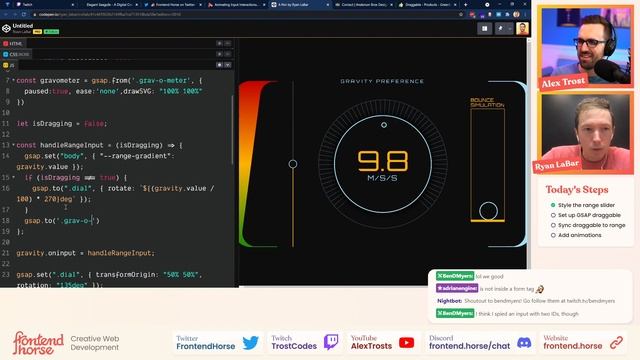Open the Discord frontend.horse/chat link
This screenshot has width=640, height=360.
click(x=469, y=342)
